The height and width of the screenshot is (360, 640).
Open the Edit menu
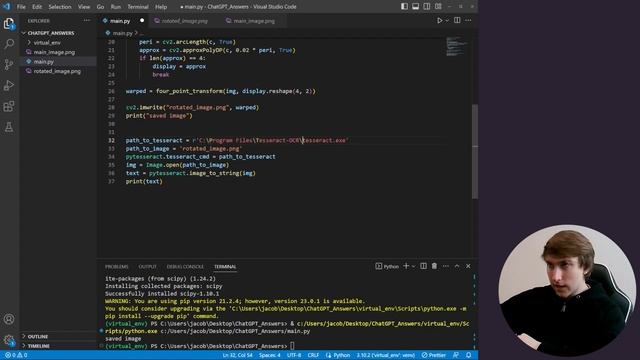click(37, 7)
